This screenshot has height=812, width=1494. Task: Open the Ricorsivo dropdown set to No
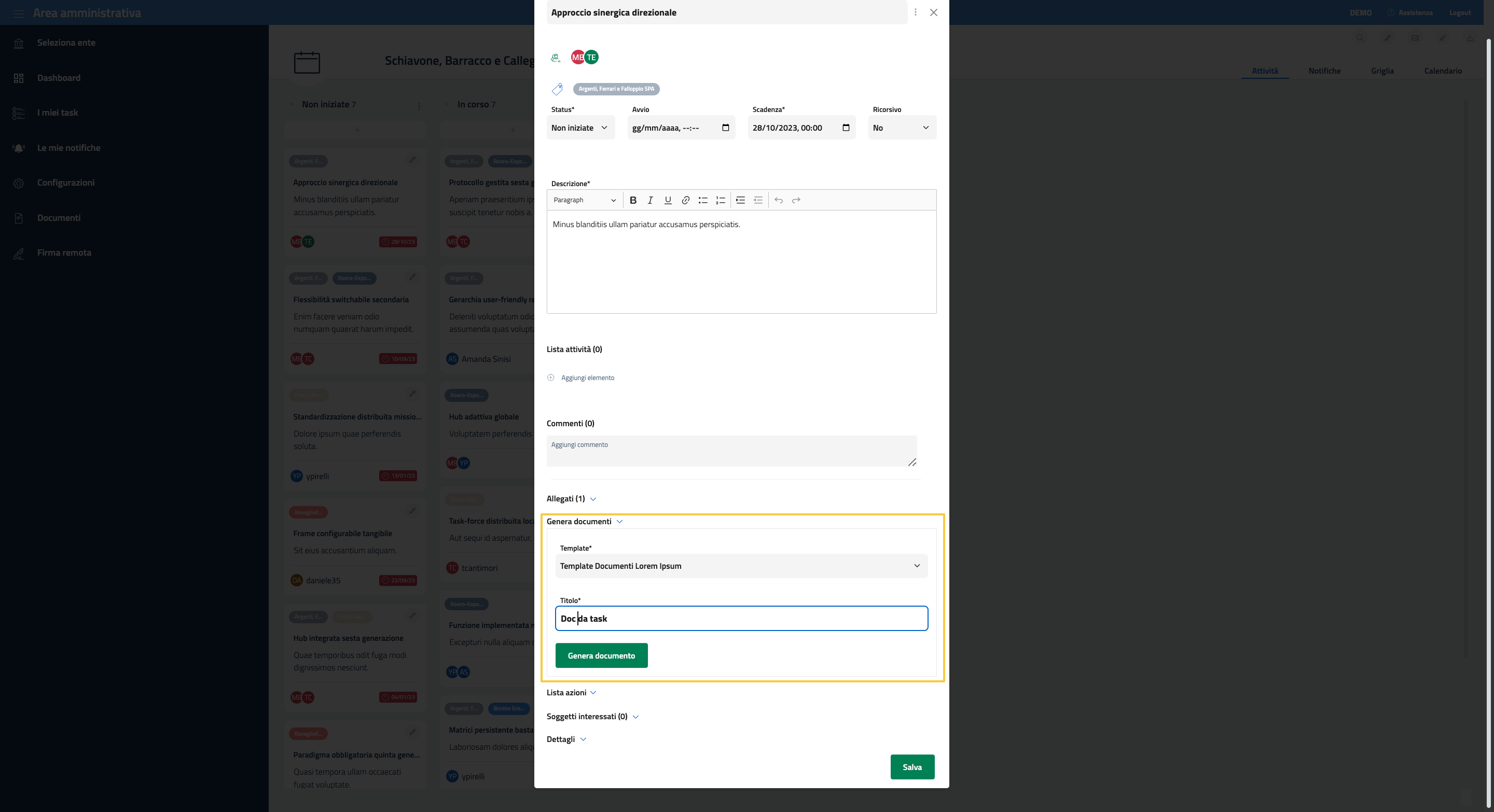901,128
